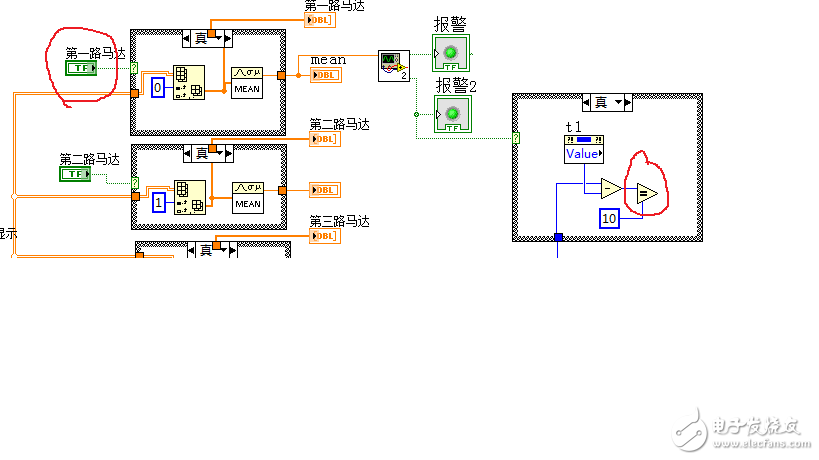Click the t1 Value property node
Image resolution: width=819 pixels, height=460 pixels.
coord(584,149)
